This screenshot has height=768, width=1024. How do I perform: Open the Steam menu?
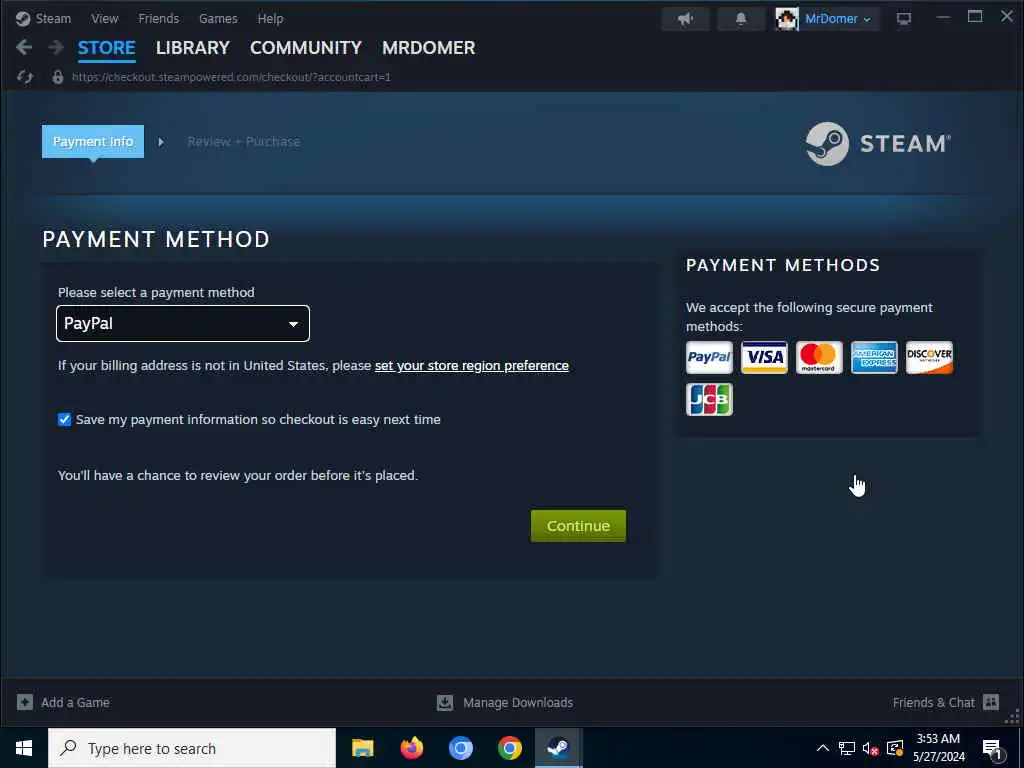[x=53, y=18]
